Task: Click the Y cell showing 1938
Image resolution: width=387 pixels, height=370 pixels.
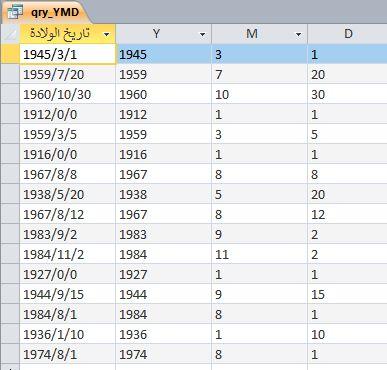Action: [164, 194]
